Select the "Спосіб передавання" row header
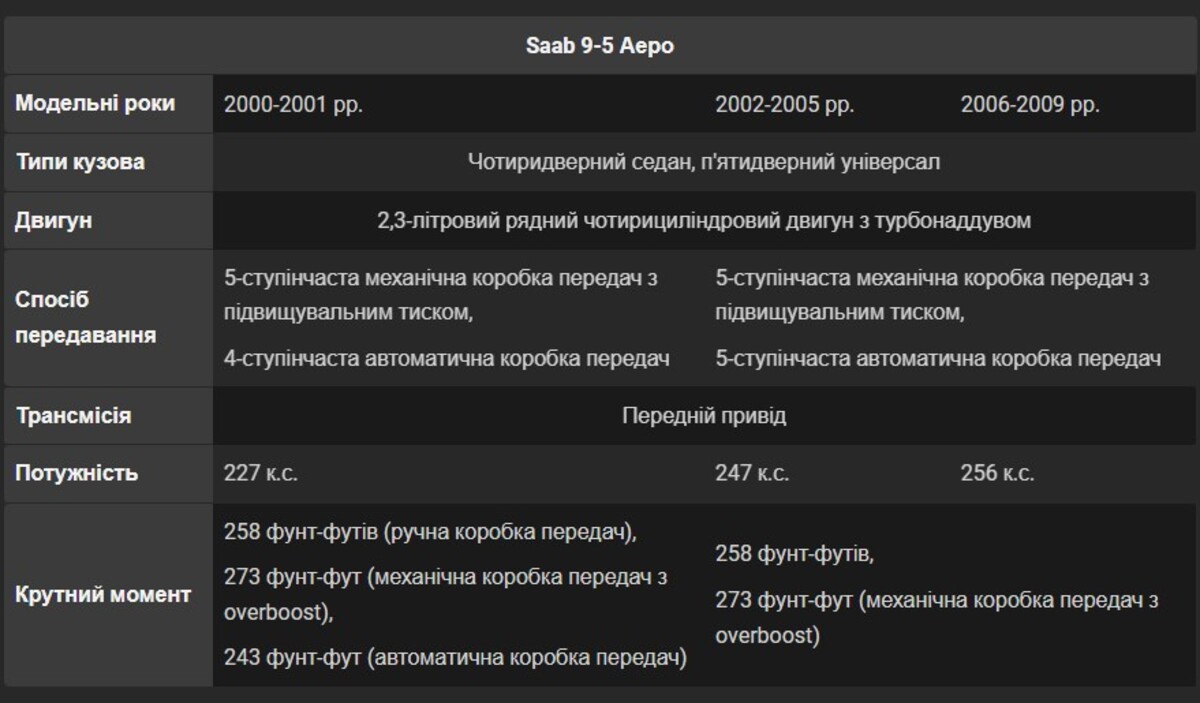Viewport: 1200px width, 703px height. point(86,317)
